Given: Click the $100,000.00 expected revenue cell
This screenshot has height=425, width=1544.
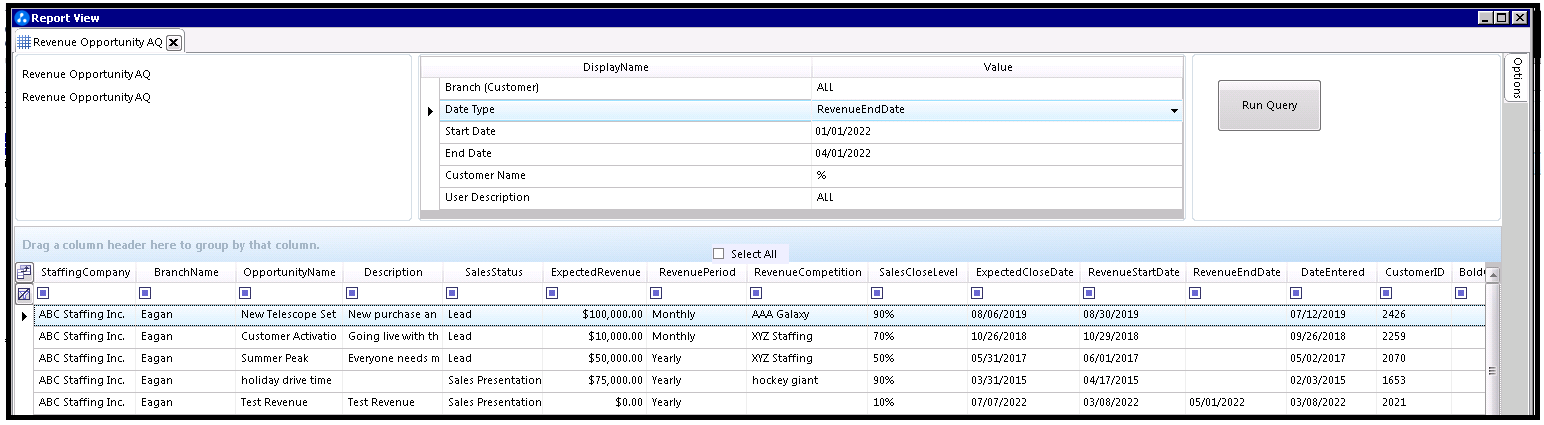Looking at the screenshot, I should click(x=595, y=315).
